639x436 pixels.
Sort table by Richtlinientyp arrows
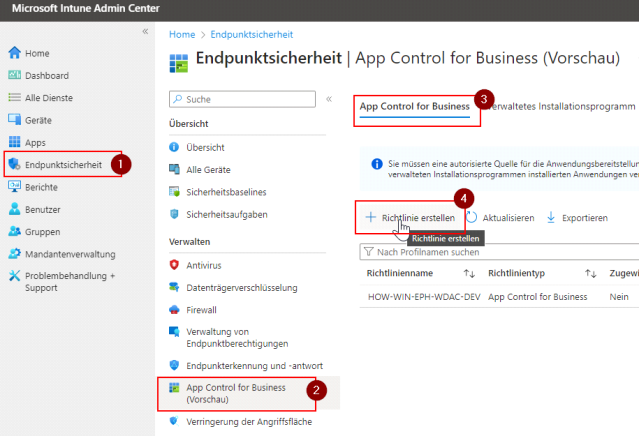pyautogui.click(x=591, y=273)
